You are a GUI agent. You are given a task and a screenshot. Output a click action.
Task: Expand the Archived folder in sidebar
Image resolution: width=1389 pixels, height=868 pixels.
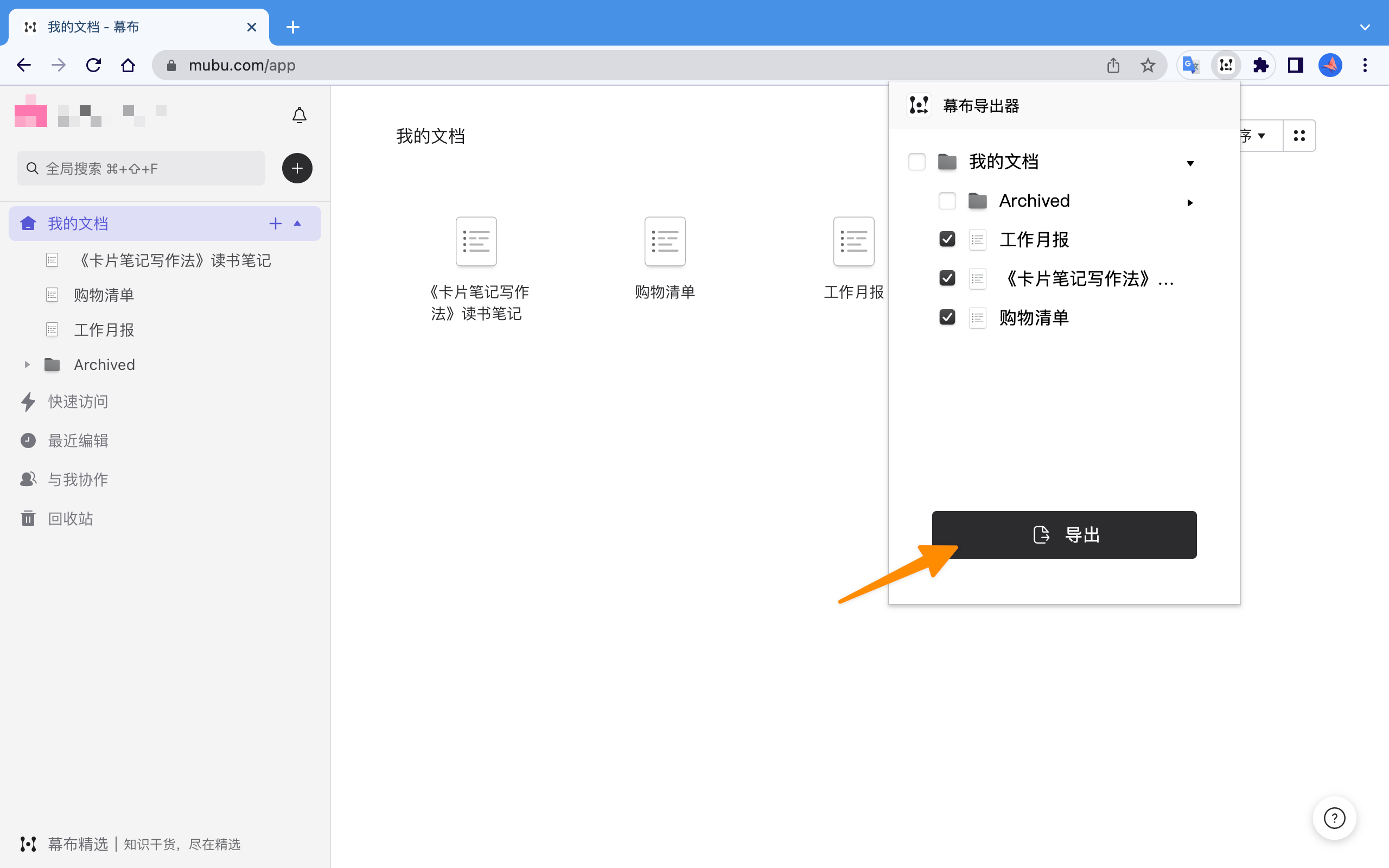click(27, 364)
